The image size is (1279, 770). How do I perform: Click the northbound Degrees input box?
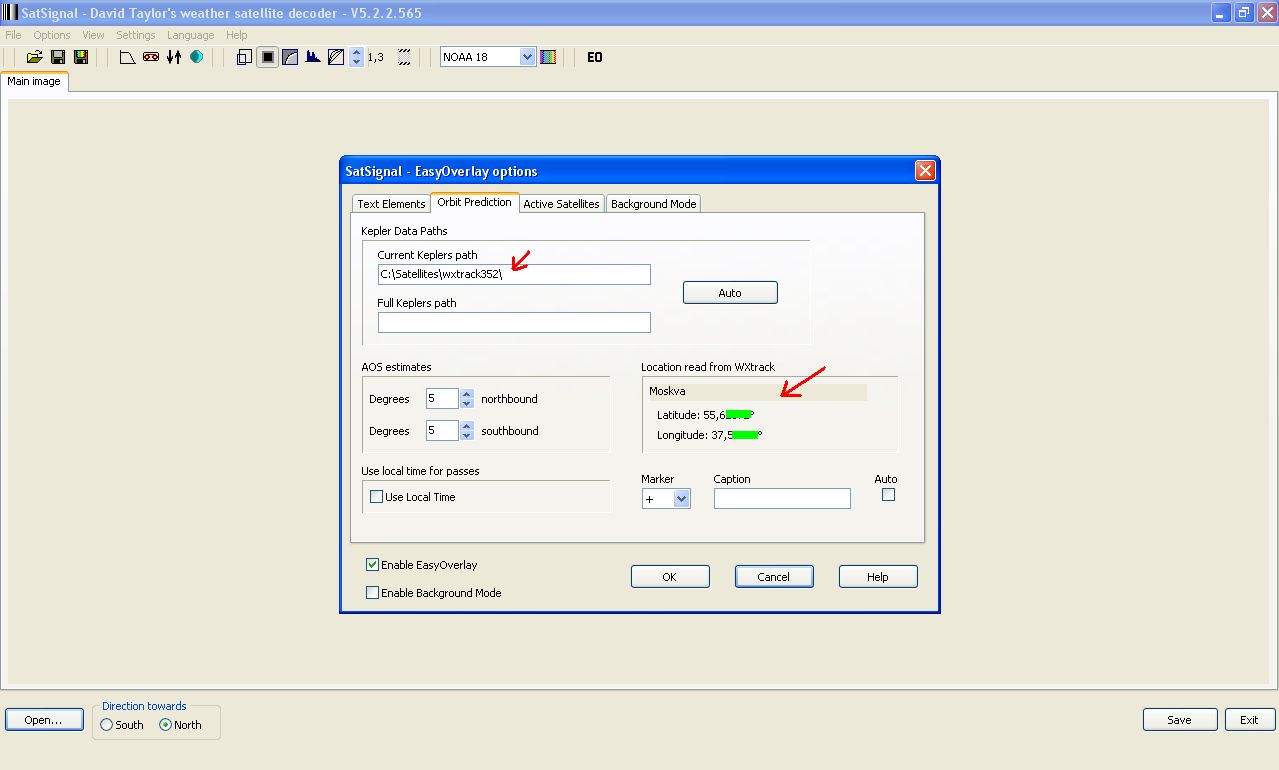[x=442, y=399]
